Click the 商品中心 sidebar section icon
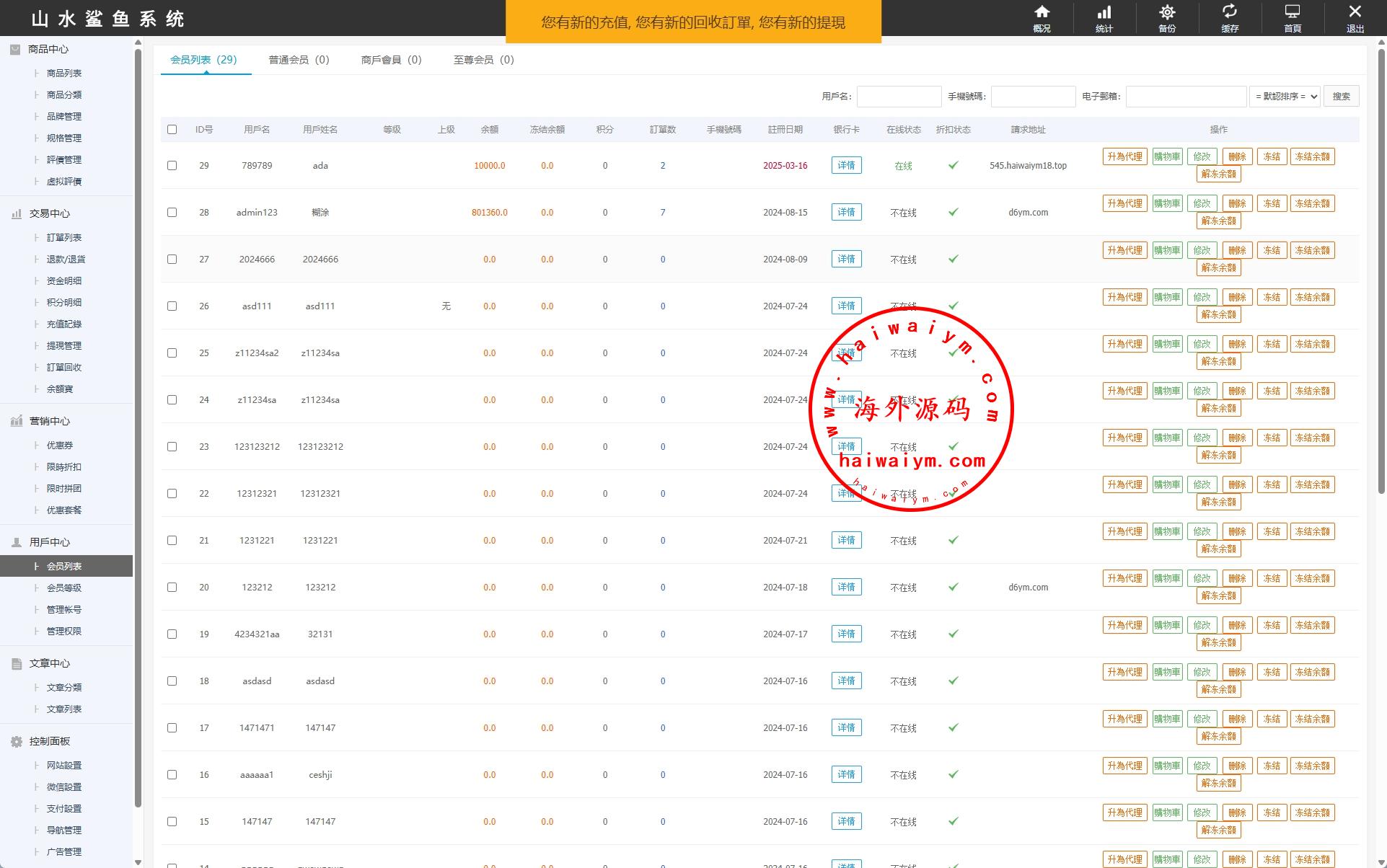This screenshot has height=868, width=1387. coord(15,49)
